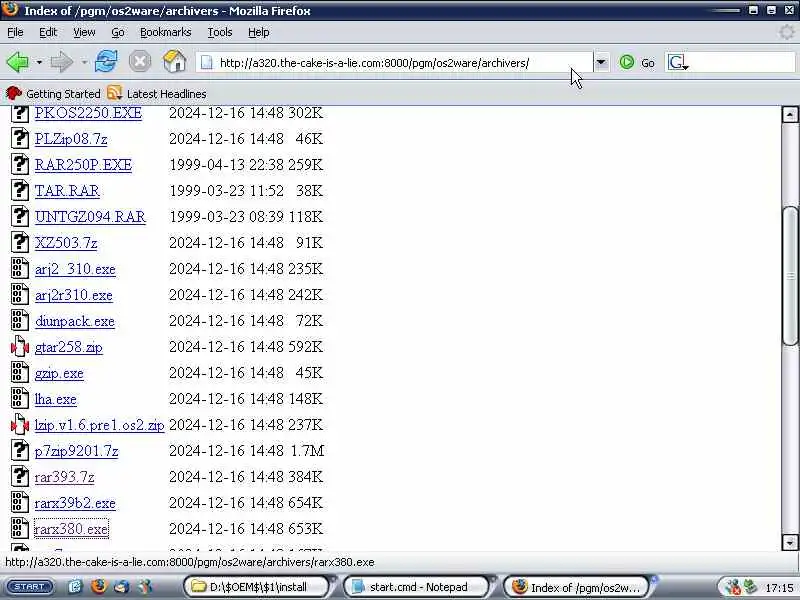
Task: Click the gzip.exe link
Action: tap(59, 373)
